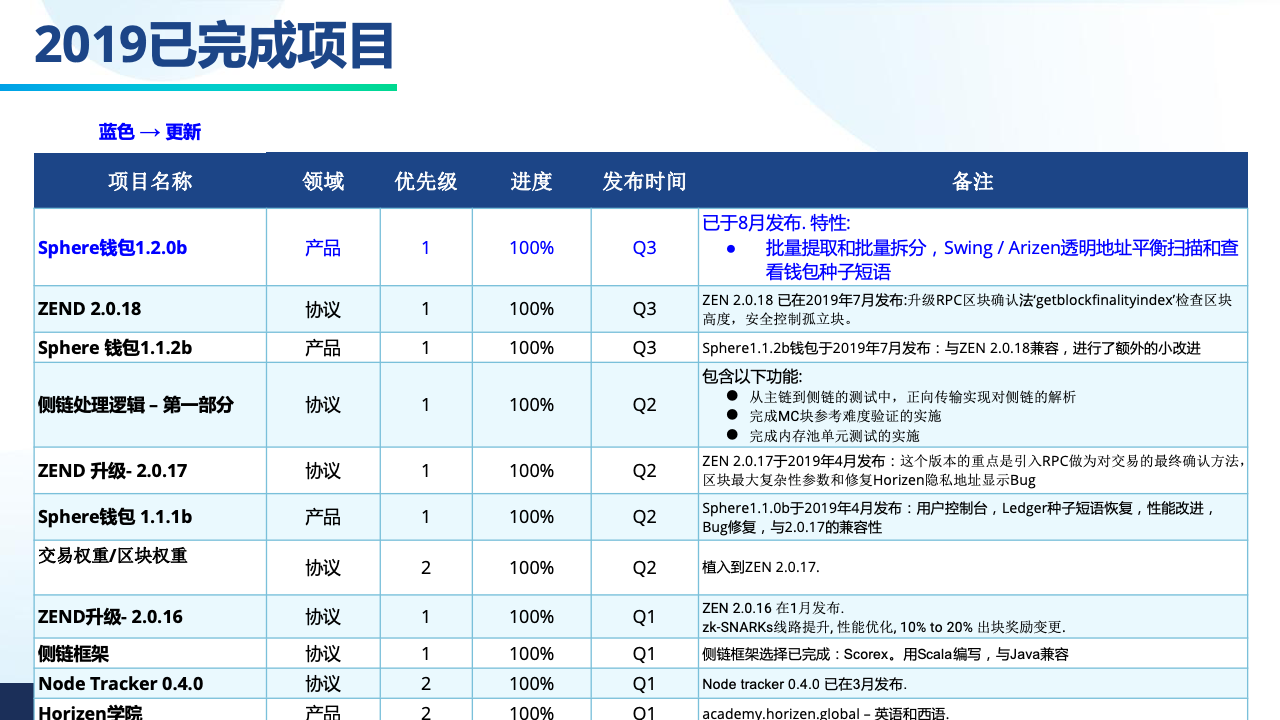Click the blue Sphere钱包1.2.0b project name
The image size is (1280, 720).
click(x=113, y=248)
